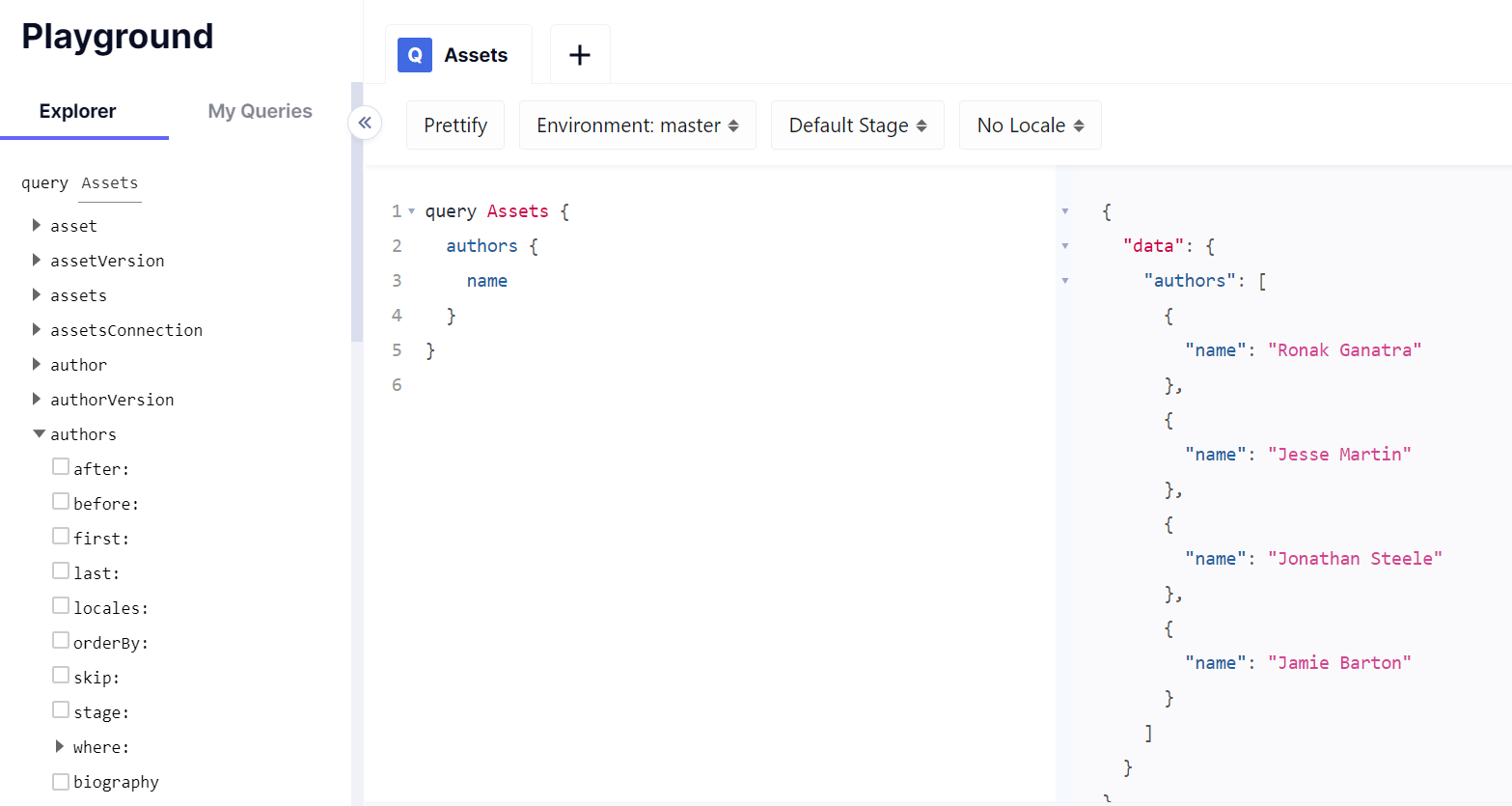Image resolution: width=1512 pixels, height=806 pixels.
Task: Collapse the expanded authors tree node
Action: click(x=39, y=434)
